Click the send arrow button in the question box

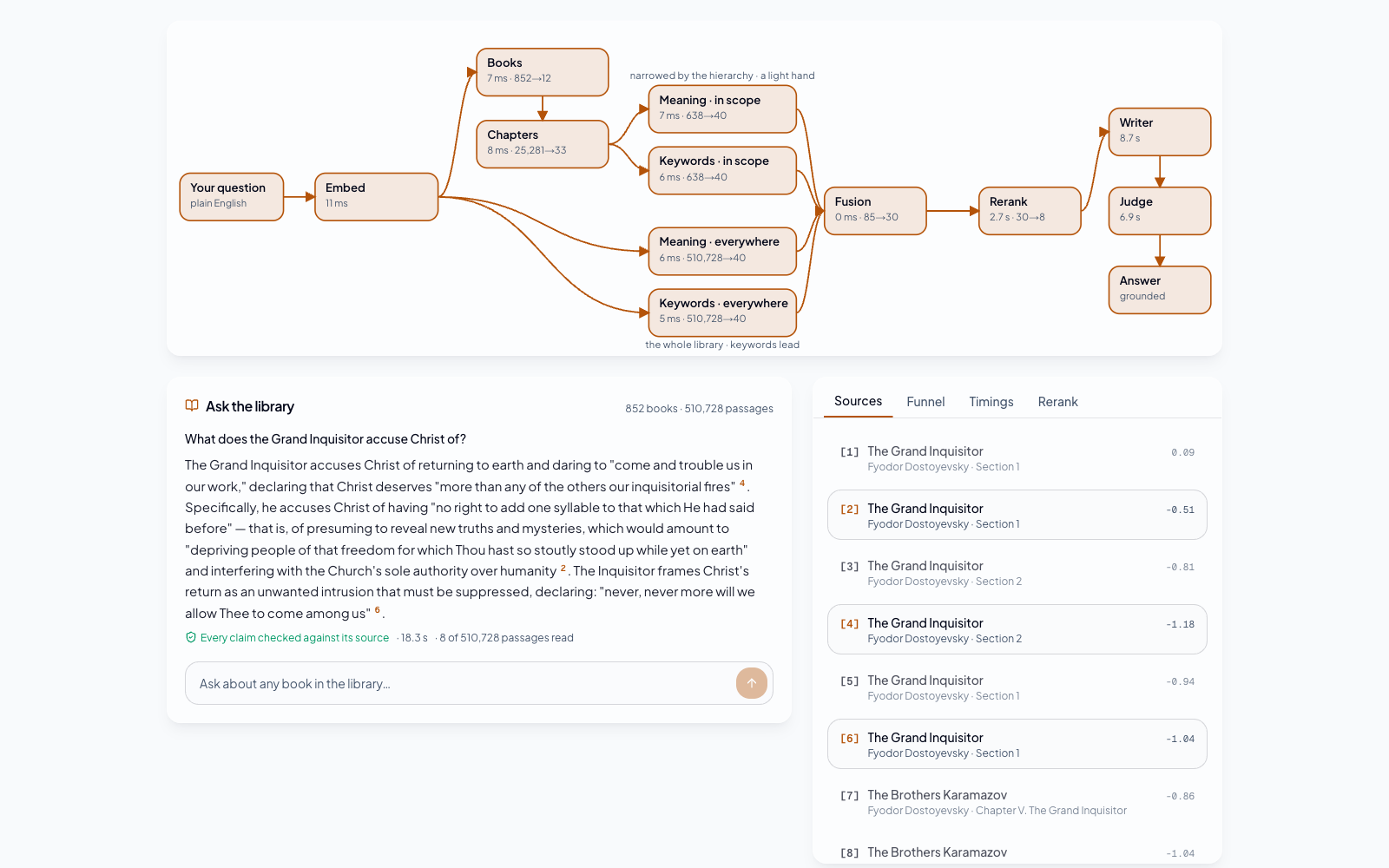(x=752, y=683)
